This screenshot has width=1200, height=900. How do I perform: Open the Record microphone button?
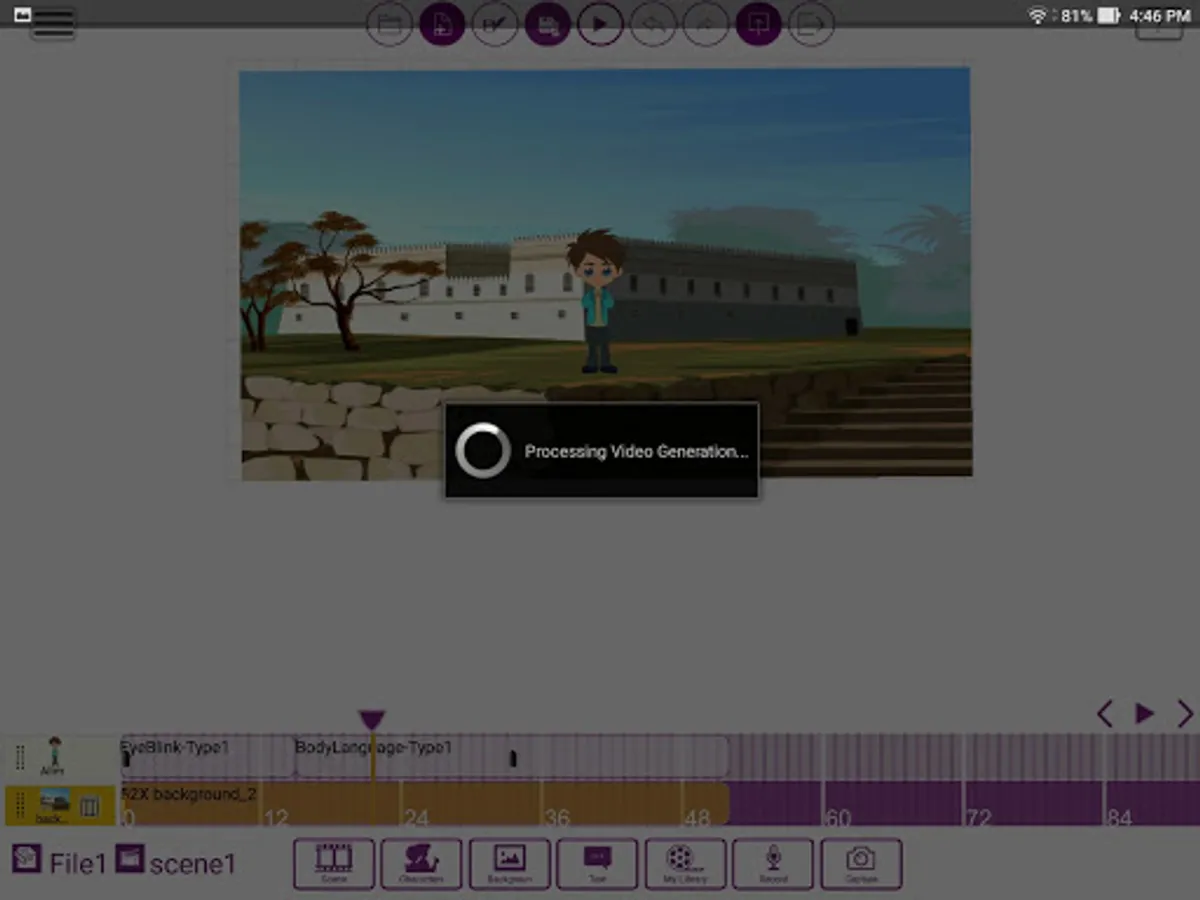pos(773,864)
